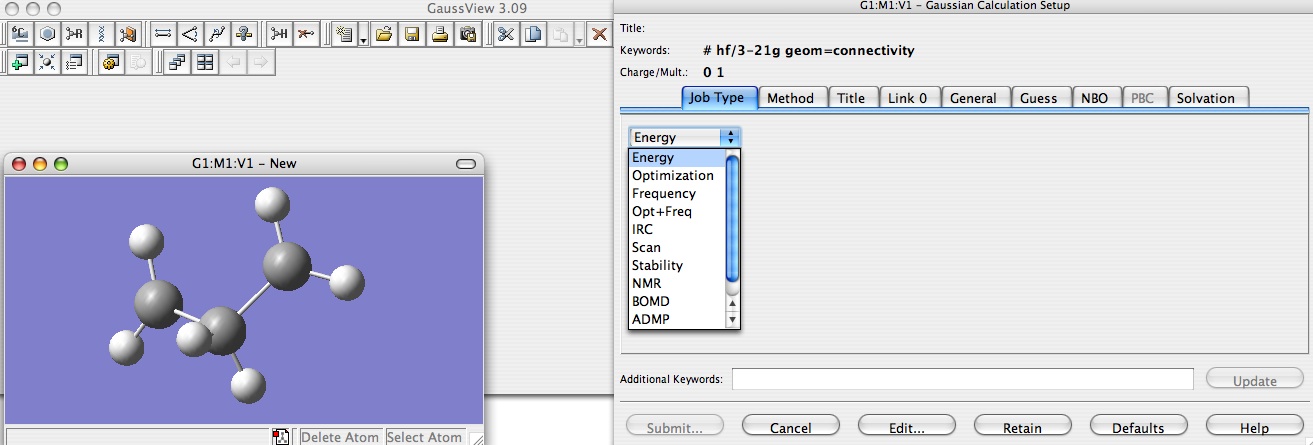The height and width of the screenshot is (445, 1313).
Task: Open the Link 0 tab
Action: (x=910, y=97)
